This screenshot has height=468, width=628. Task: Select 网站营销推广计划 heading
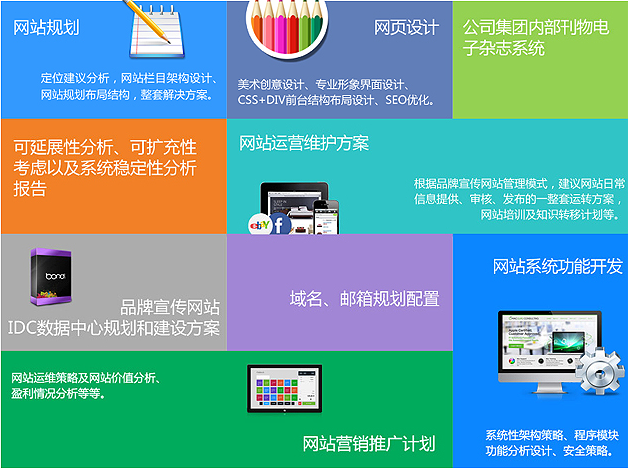(x=368, y=444)
